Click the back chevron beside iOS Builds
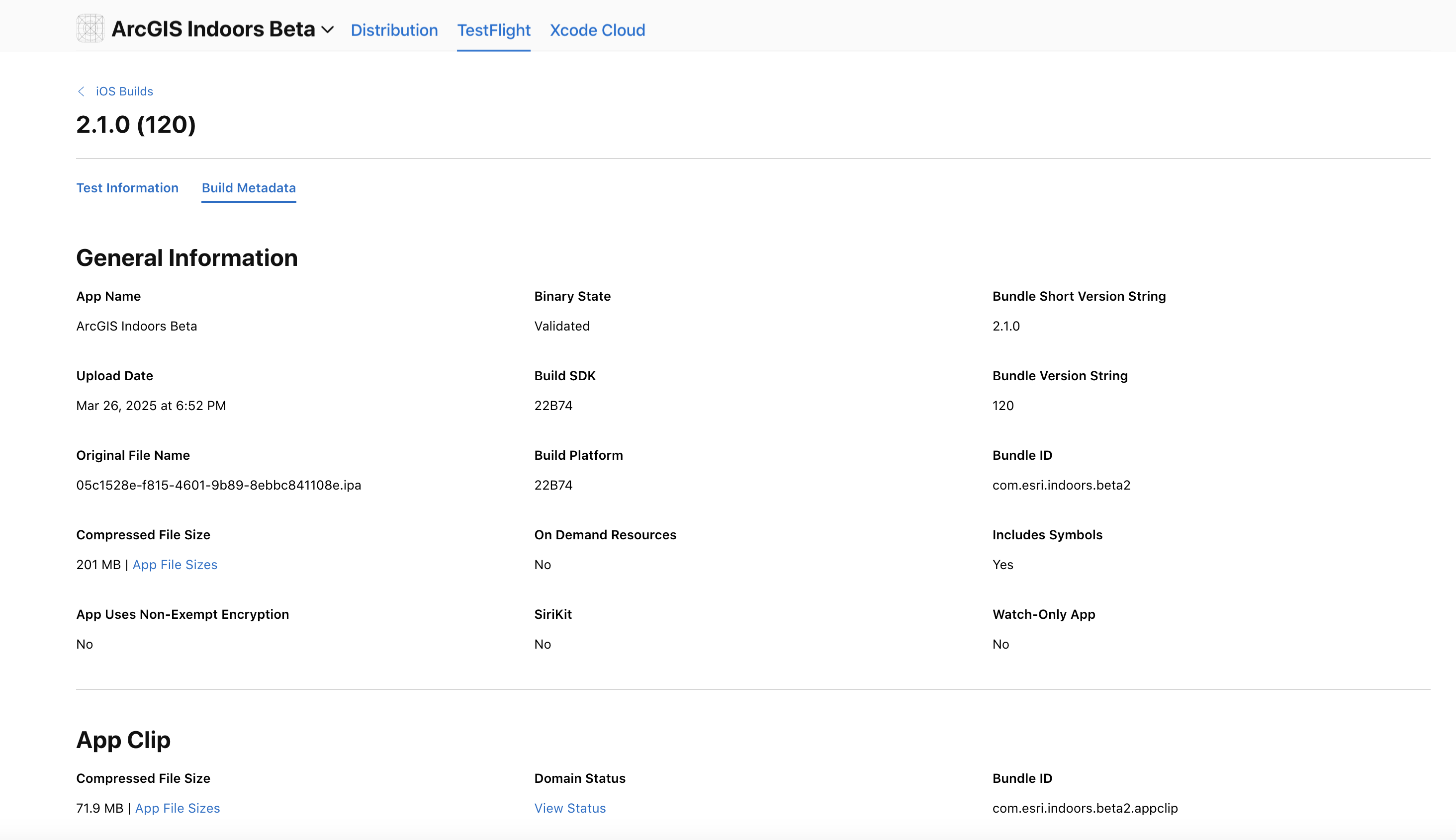 pyautogui.click(x=81, y=91)
